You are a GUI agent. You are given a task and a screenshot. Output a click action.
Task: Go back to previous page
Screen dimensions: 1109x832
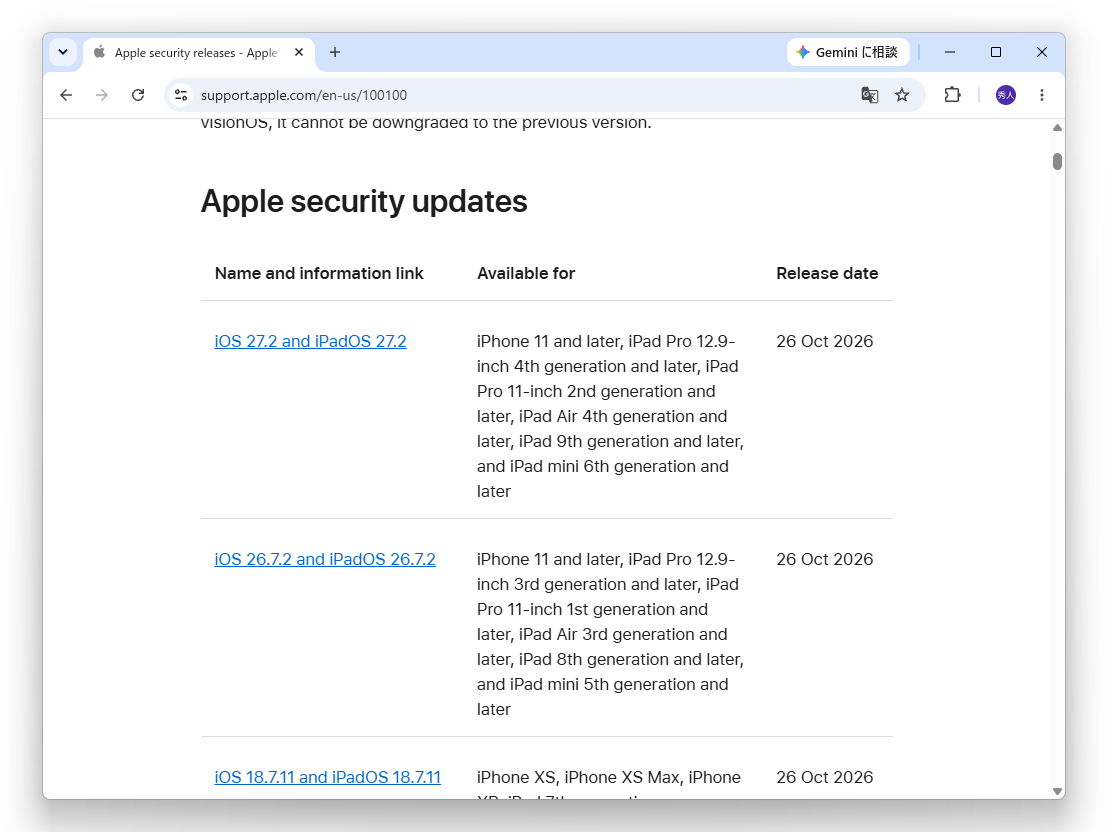(66, 95)
